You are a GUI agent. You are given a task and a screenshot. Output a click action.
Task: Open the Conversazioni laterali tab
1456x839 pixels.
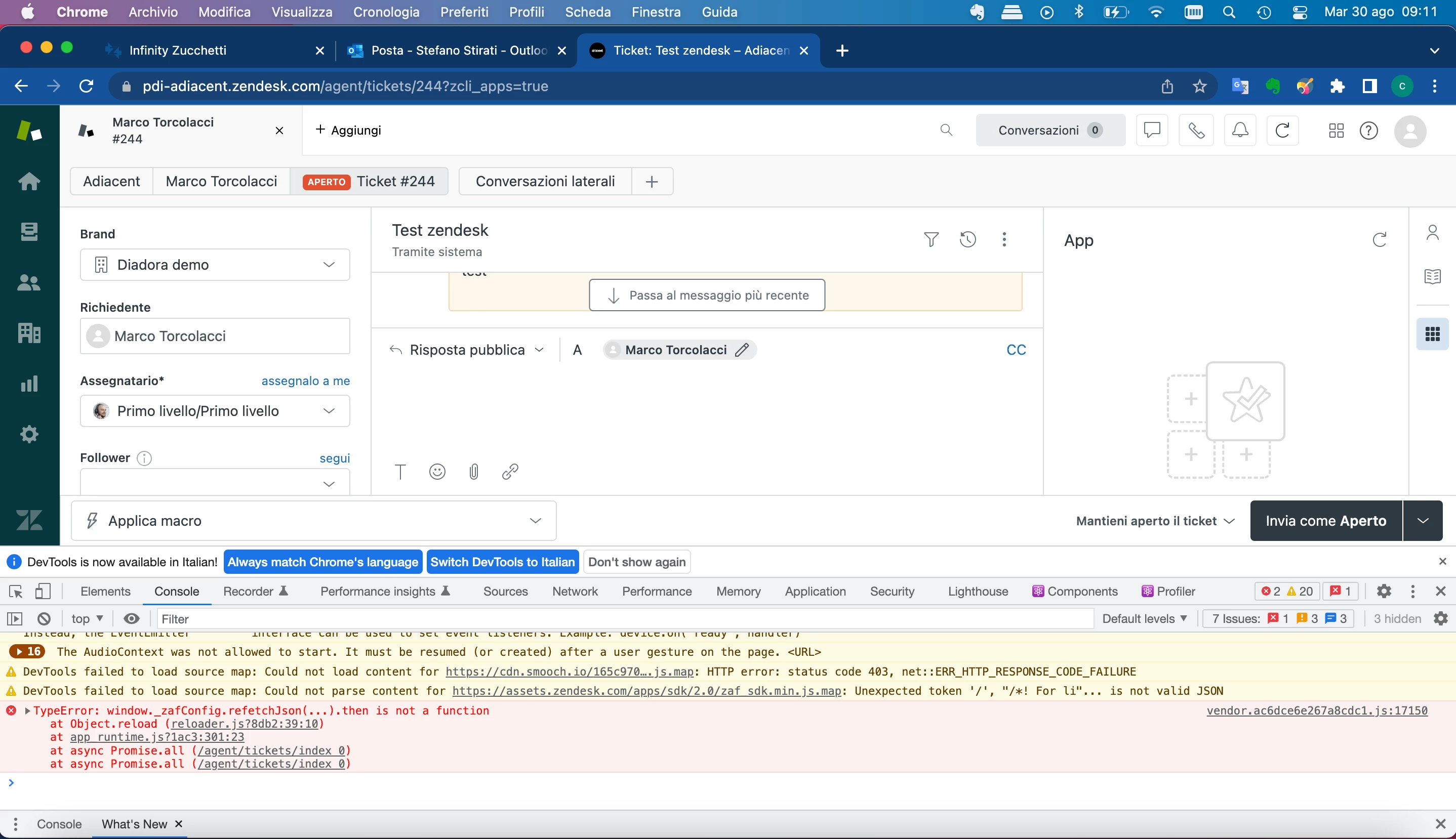pos(545,182)
